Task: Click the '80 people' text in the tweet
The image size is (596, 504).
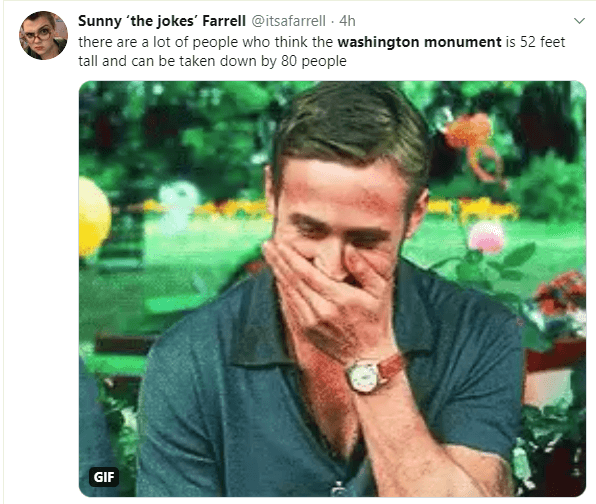Action: tap(314, 61)
